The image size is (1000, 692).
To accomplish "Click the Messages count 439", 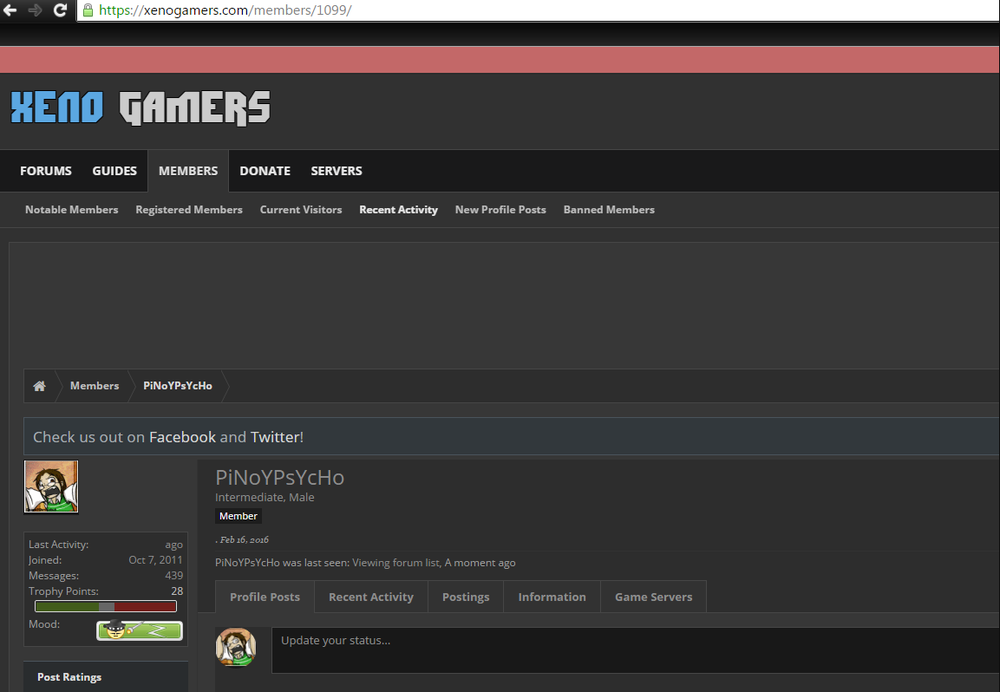I will click(x=174, y=575).
